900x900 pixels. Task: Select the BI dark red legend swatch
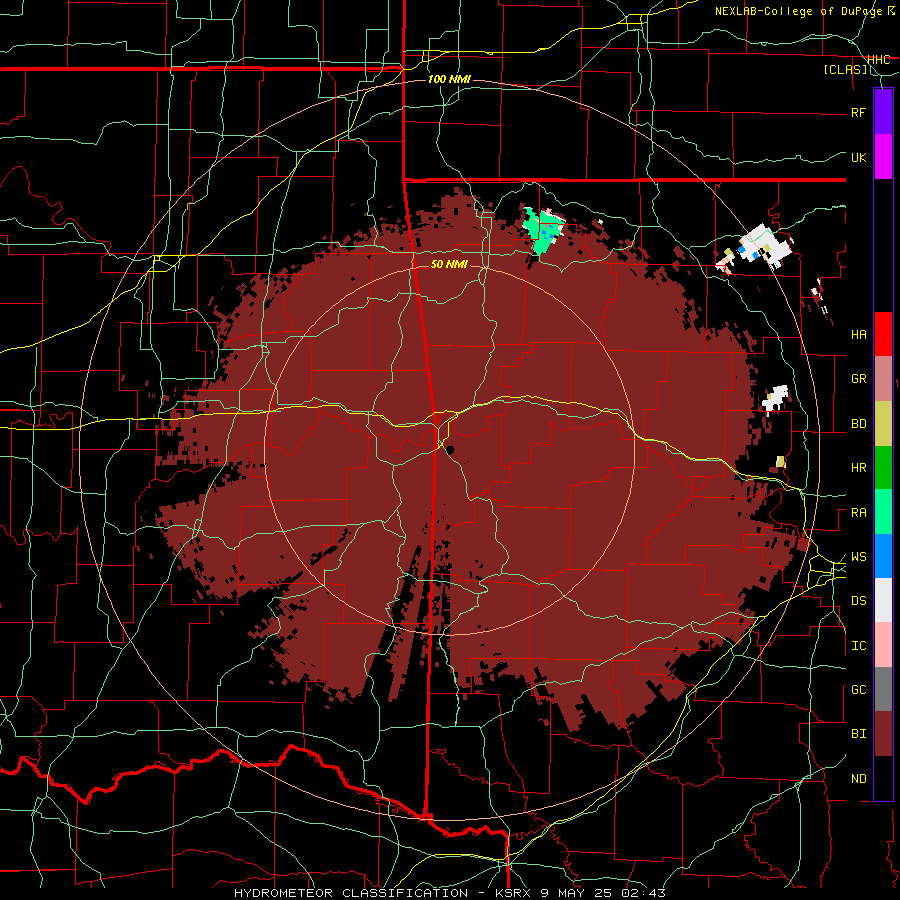coord(883,734)
